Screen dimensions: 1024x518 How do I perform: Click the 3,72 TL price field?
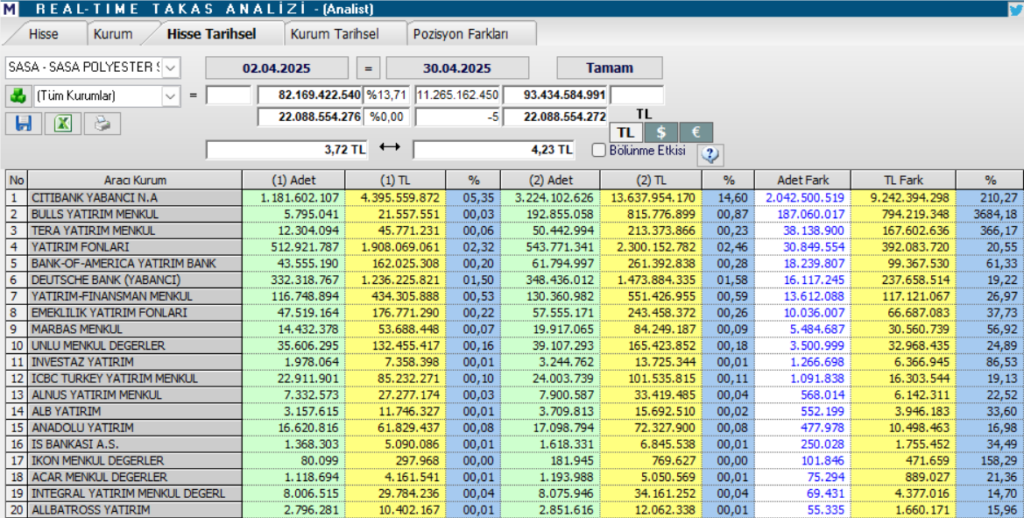[287, 150]
